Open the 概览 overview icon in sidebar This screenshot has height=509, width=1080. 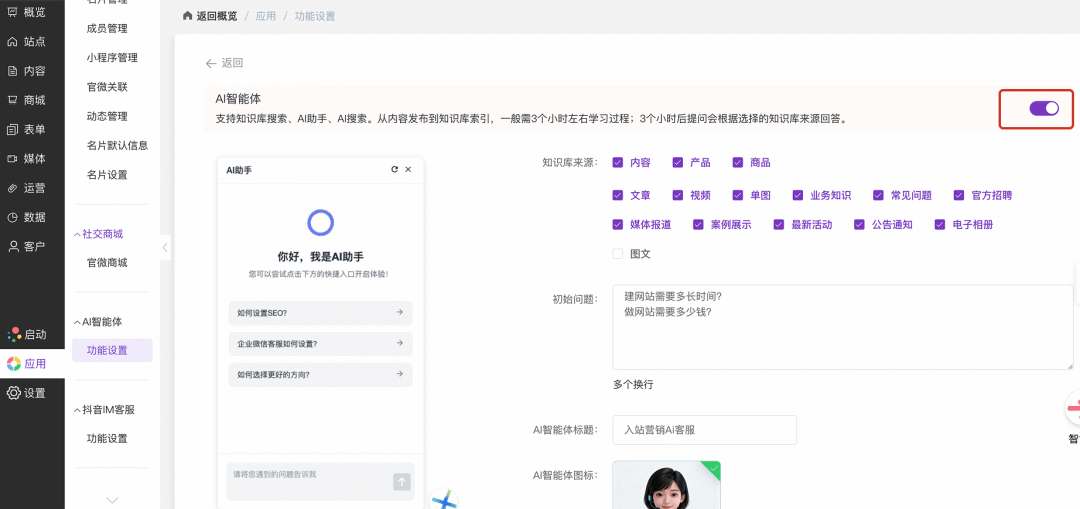(x=13, y=12)
